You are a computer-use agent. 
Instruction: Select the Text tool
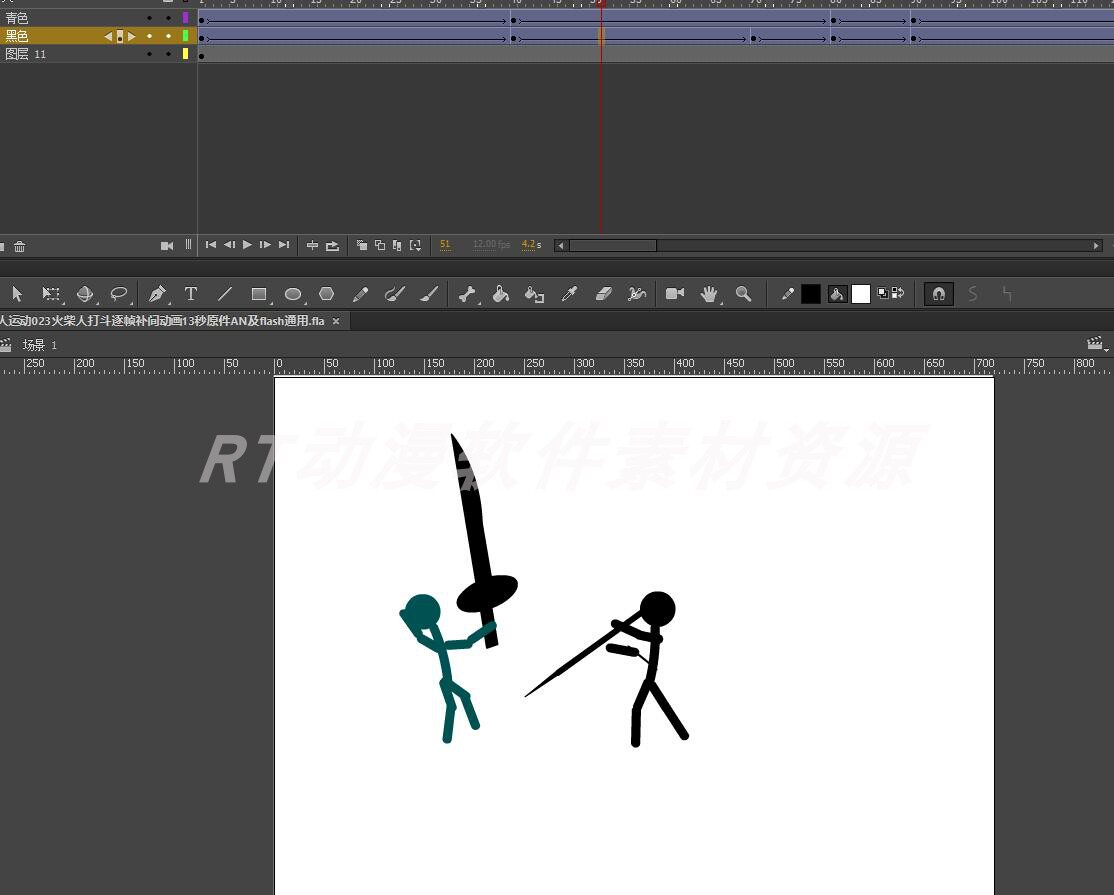click(191, 294)
